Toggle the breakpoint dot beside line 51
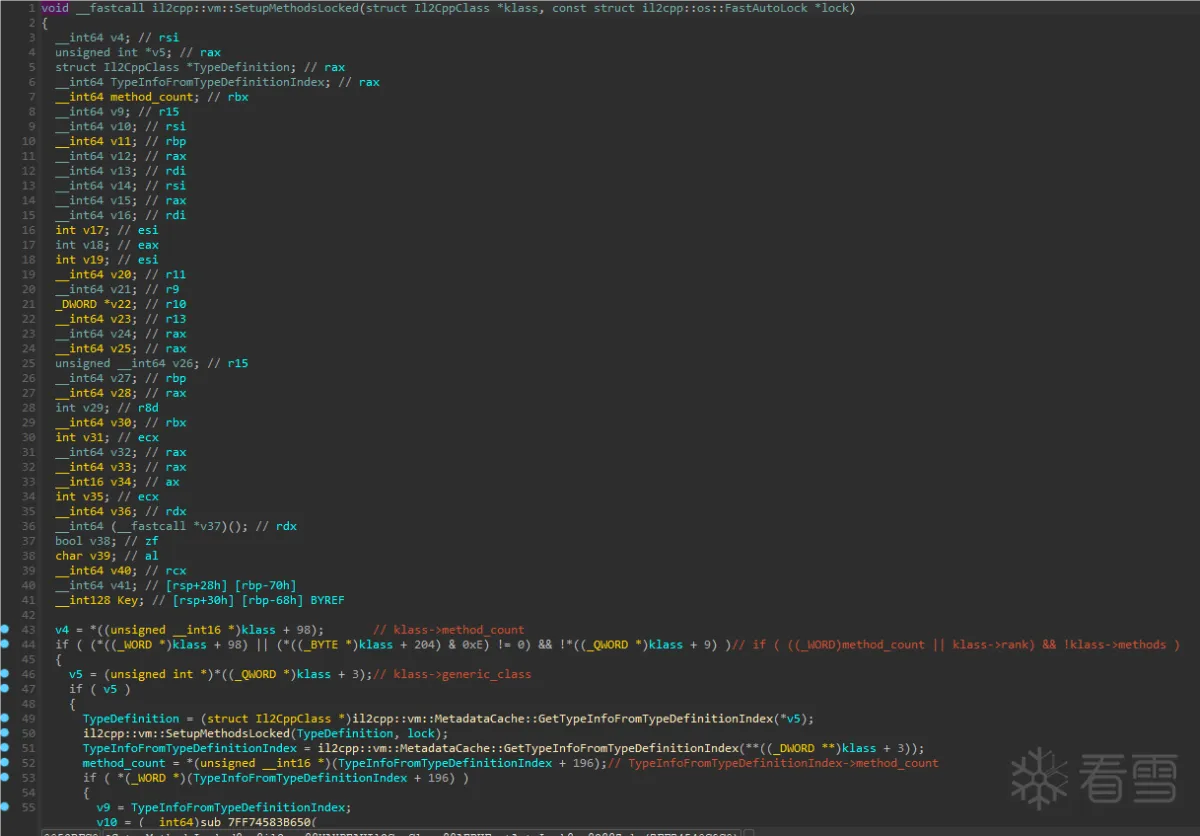 pyautogui.click(x=5, y=748)
